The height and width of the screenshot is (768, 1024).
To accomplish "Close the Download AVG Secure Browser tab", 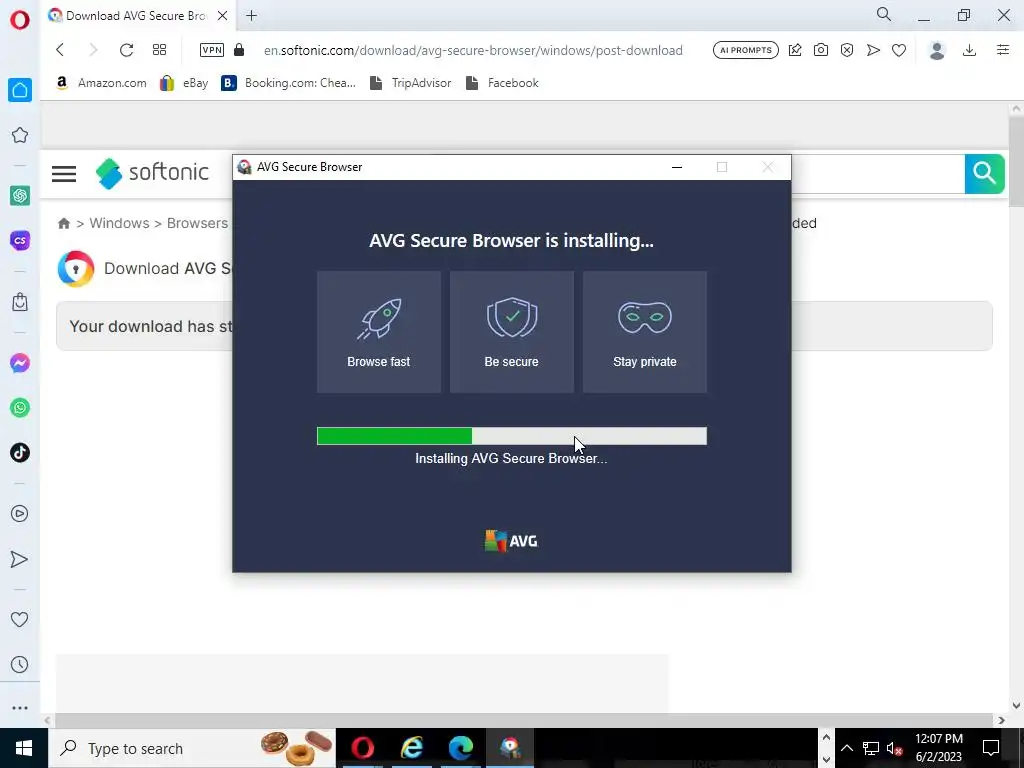I will (x=223, y=16).
